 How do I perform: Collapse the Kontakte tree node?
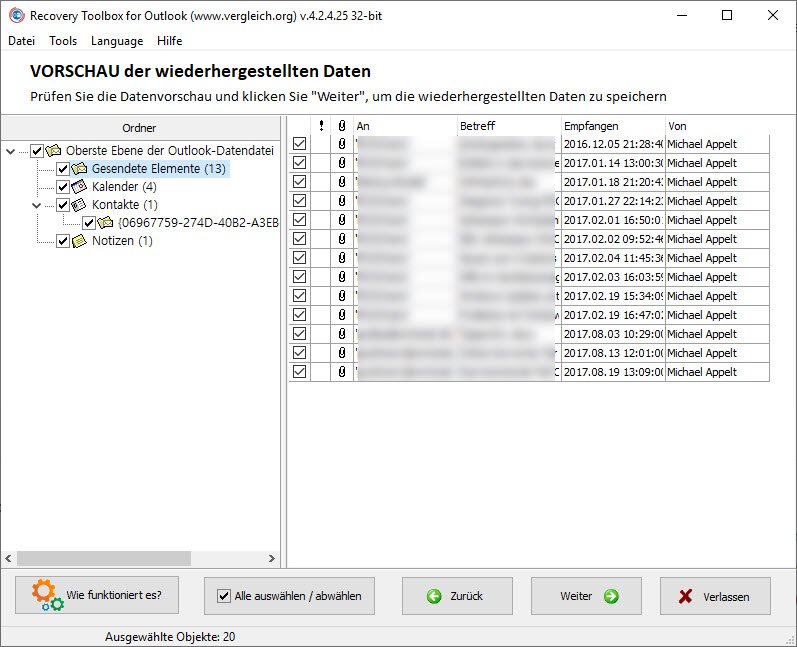pos(36,205)
